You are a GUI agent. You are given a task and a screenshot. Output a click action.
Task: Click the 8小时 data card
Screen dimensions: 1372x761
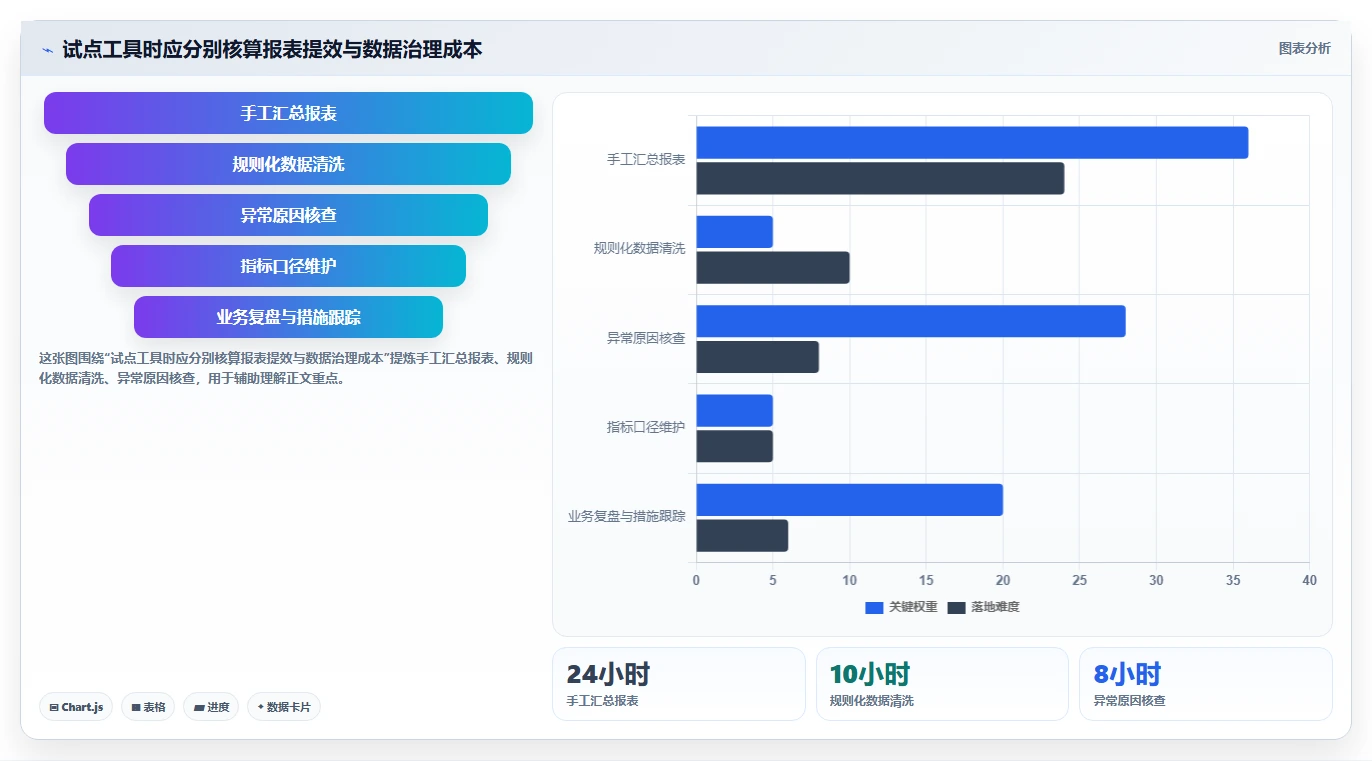1205,684
